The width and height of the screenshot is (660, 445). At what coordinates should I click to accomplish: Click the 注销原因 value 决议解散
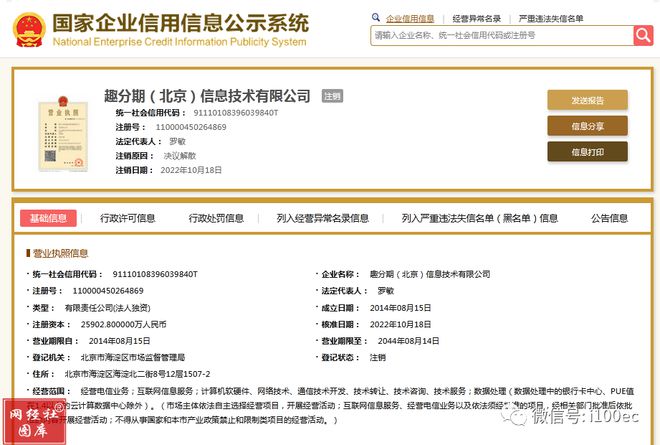tap(180, 156)
